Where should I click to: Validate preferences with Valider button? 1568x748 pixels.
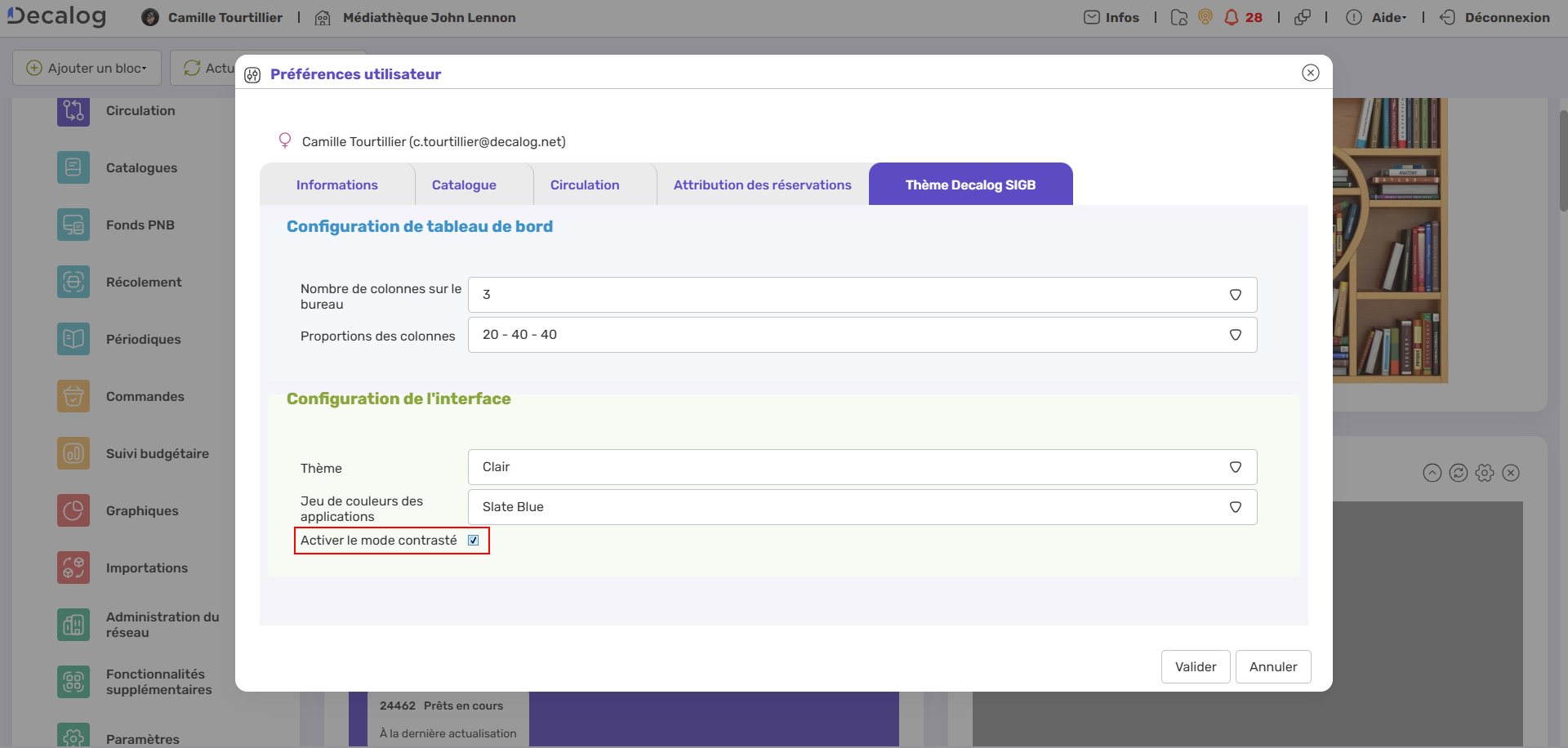(1195, 666)
